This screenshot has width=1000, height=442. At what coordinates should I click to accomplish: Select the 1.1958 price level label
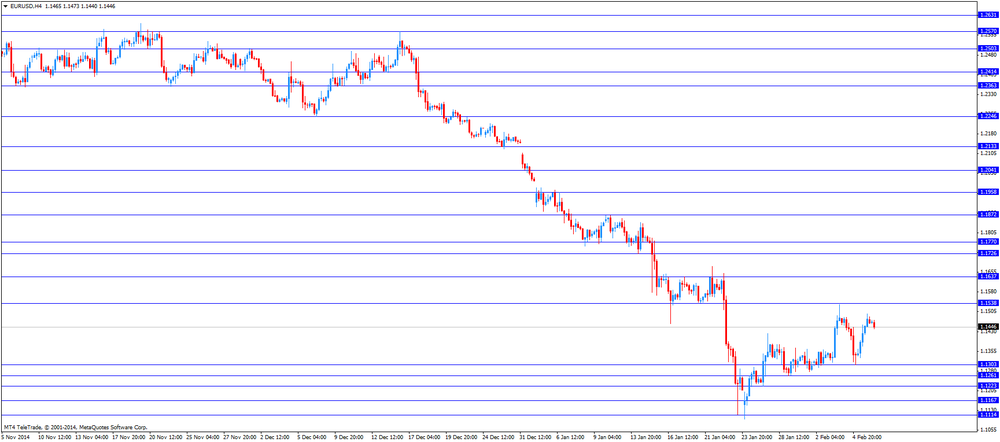click(987, 192)
